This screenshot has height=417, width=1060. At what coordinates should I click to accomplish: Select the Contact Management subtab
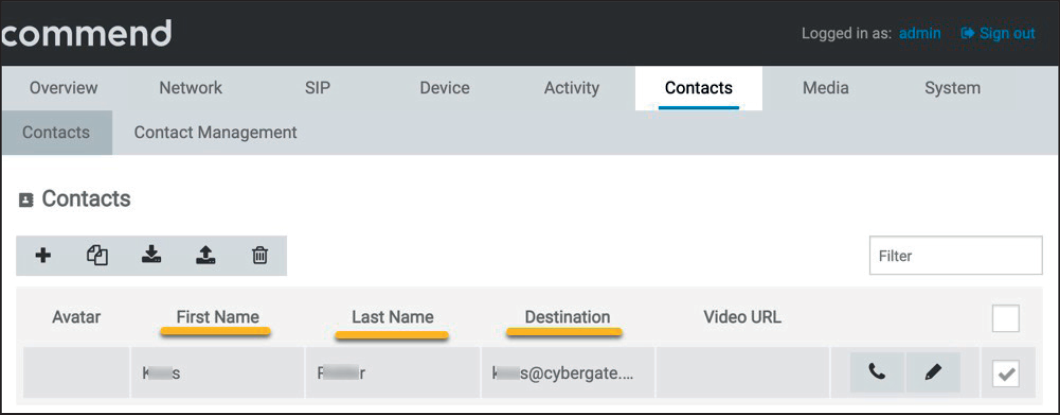(215, 132)
